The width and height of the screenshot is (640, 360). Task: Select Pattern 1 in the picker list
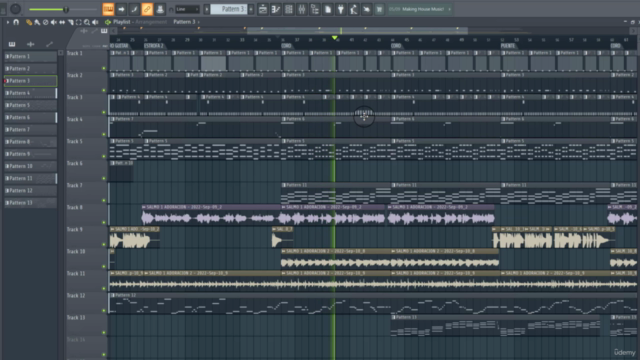[x=31, y=56]
